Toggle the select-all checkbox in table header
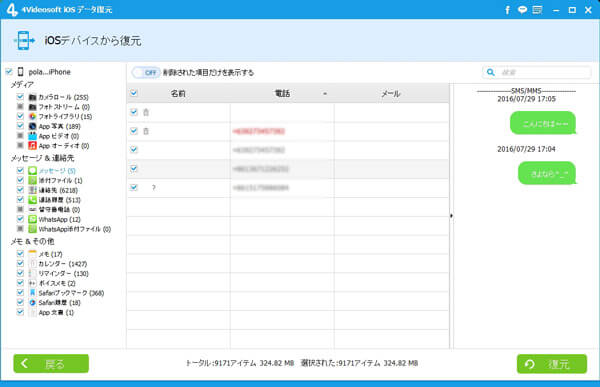 (x=134, y=93)
